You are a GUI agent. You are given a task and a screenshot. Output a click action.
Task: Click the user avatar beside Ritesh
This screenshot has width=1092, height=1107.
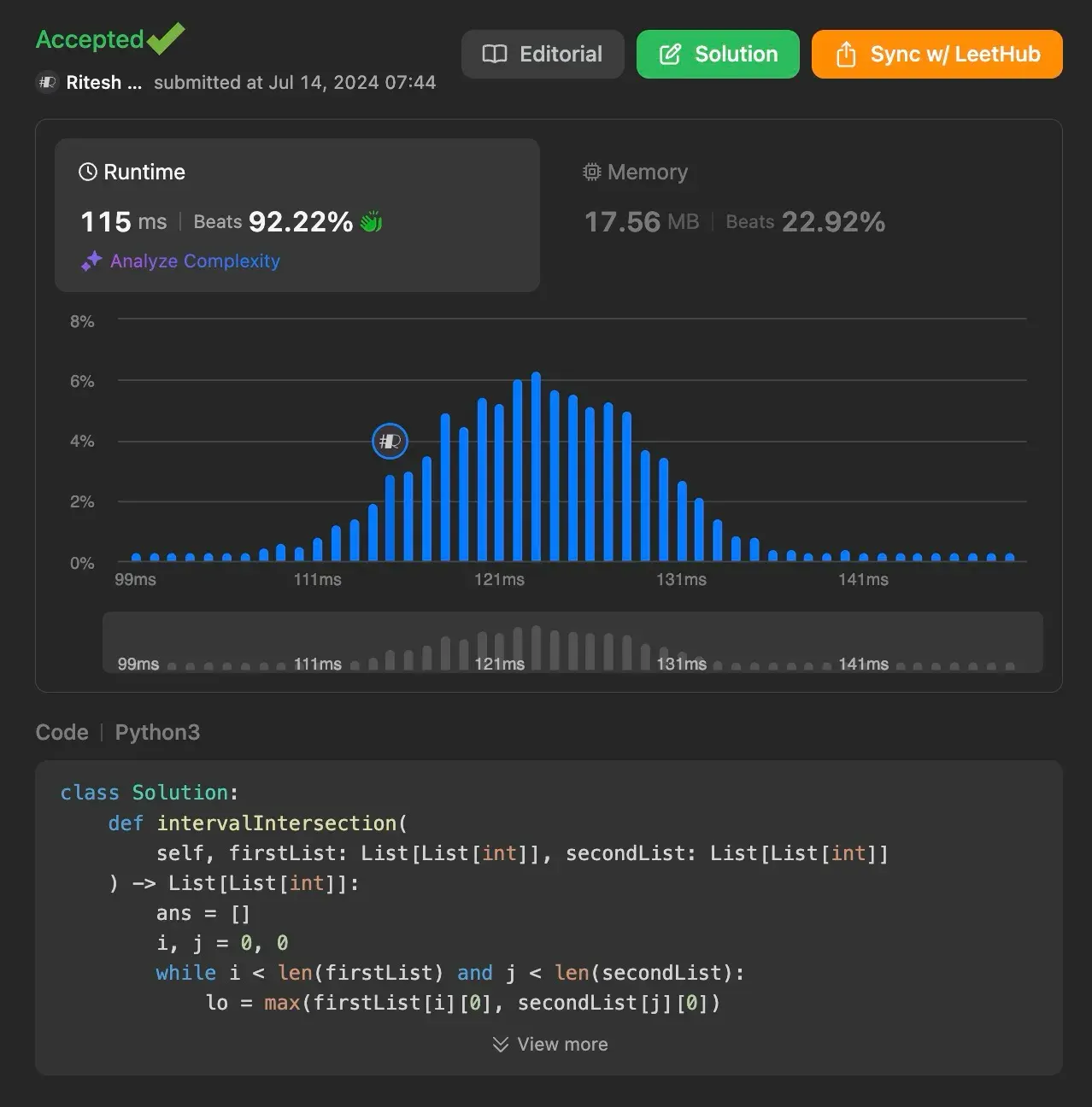pos(47,82)
